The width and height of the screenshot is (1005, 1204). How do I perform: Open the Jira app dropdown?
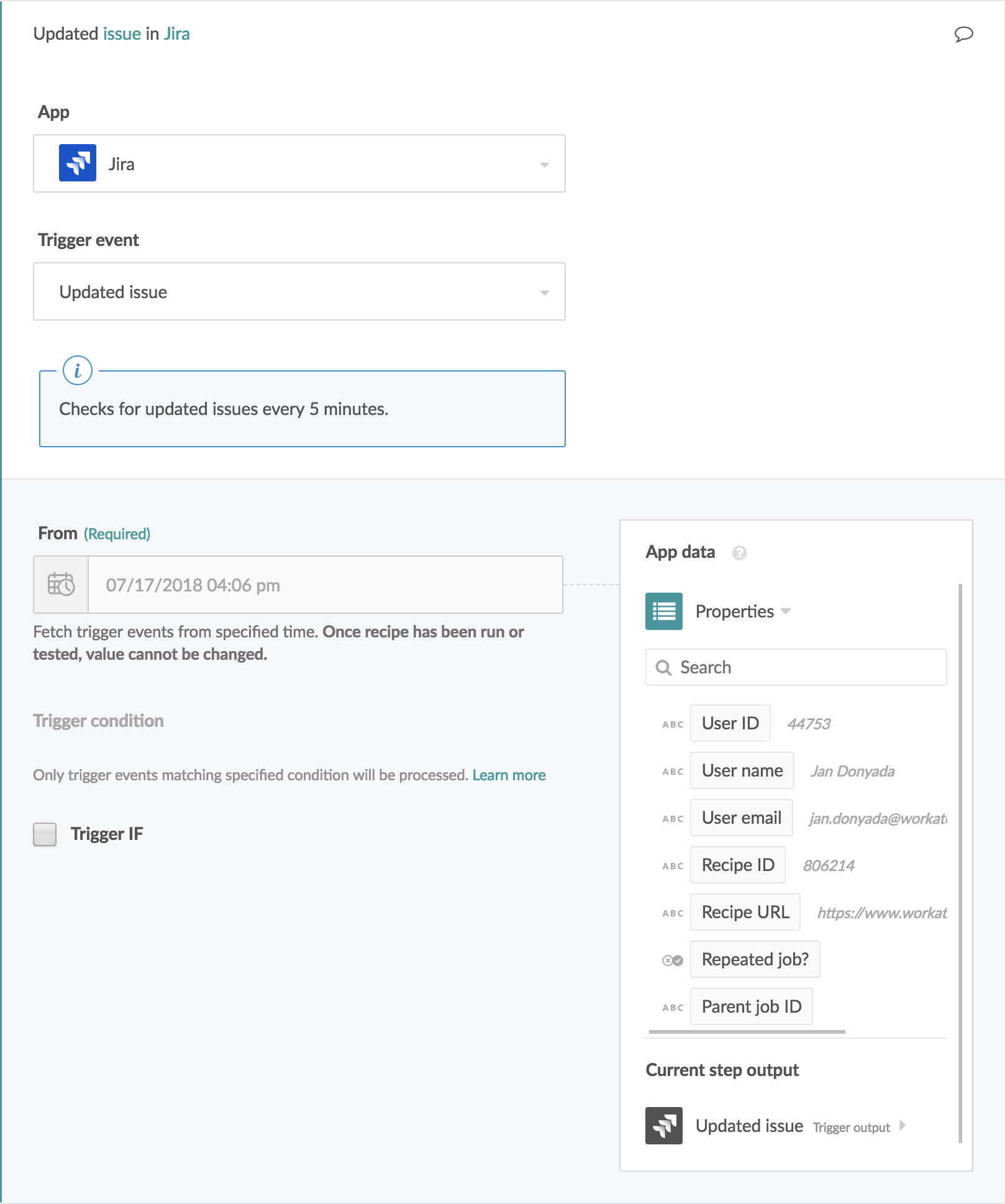[299, 163]
